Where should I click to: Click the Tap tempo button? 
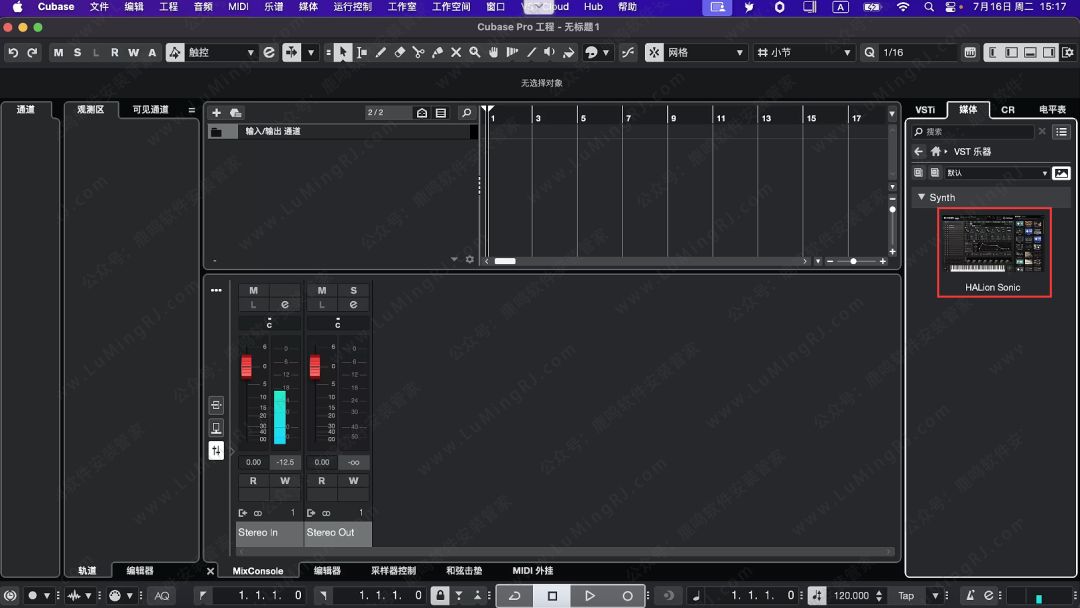906,596
